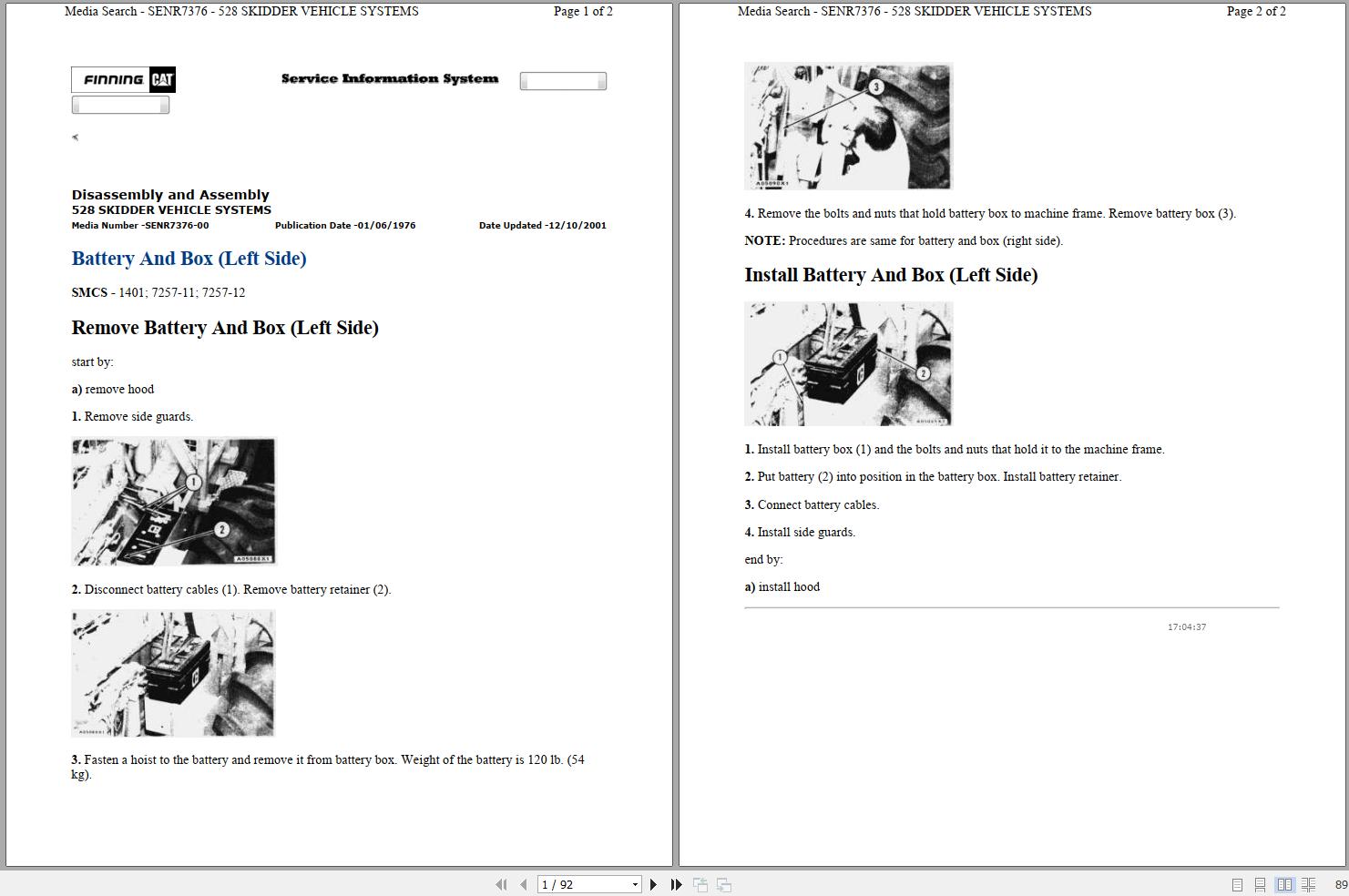Click the next view history icon
Viewport: 1349px width, 896px height.
723,884
